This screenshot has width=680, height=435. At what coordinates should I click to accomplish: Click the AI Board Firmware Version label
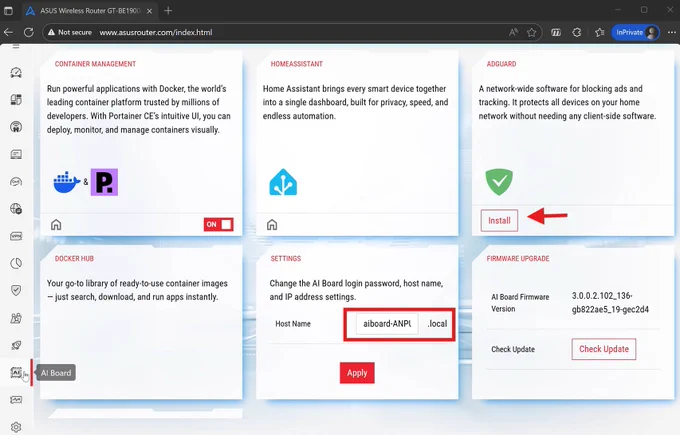point(520,303)
